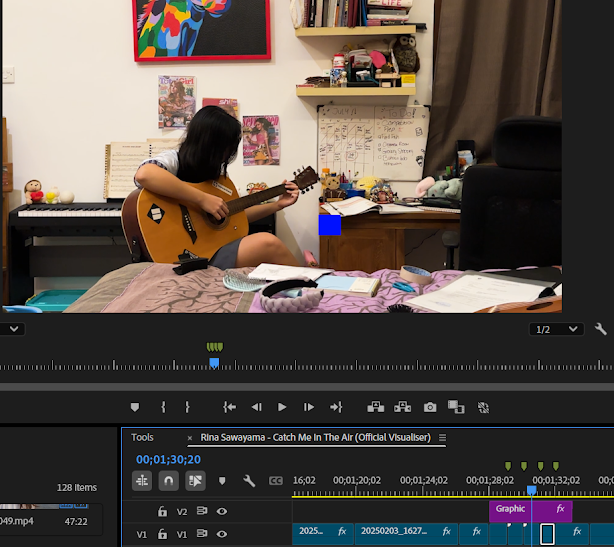The image size is (614, 547).
Task: Toggle lock on V2 track
Action: click(x=162, y=511)
